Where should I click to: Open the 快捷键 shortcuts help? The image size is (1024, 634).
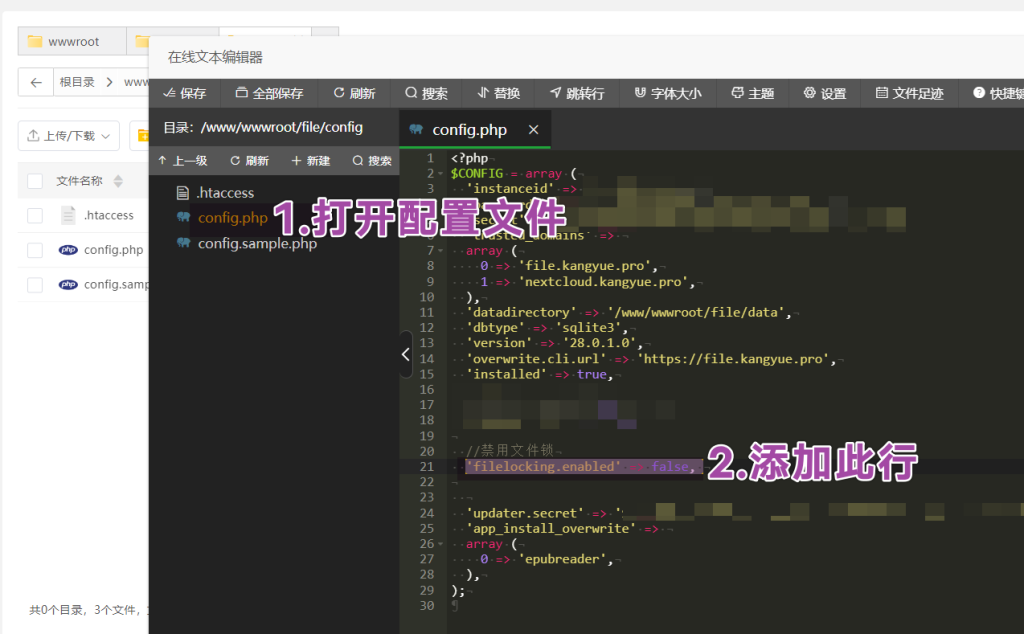pyautogui.click(x=999, y=93)
